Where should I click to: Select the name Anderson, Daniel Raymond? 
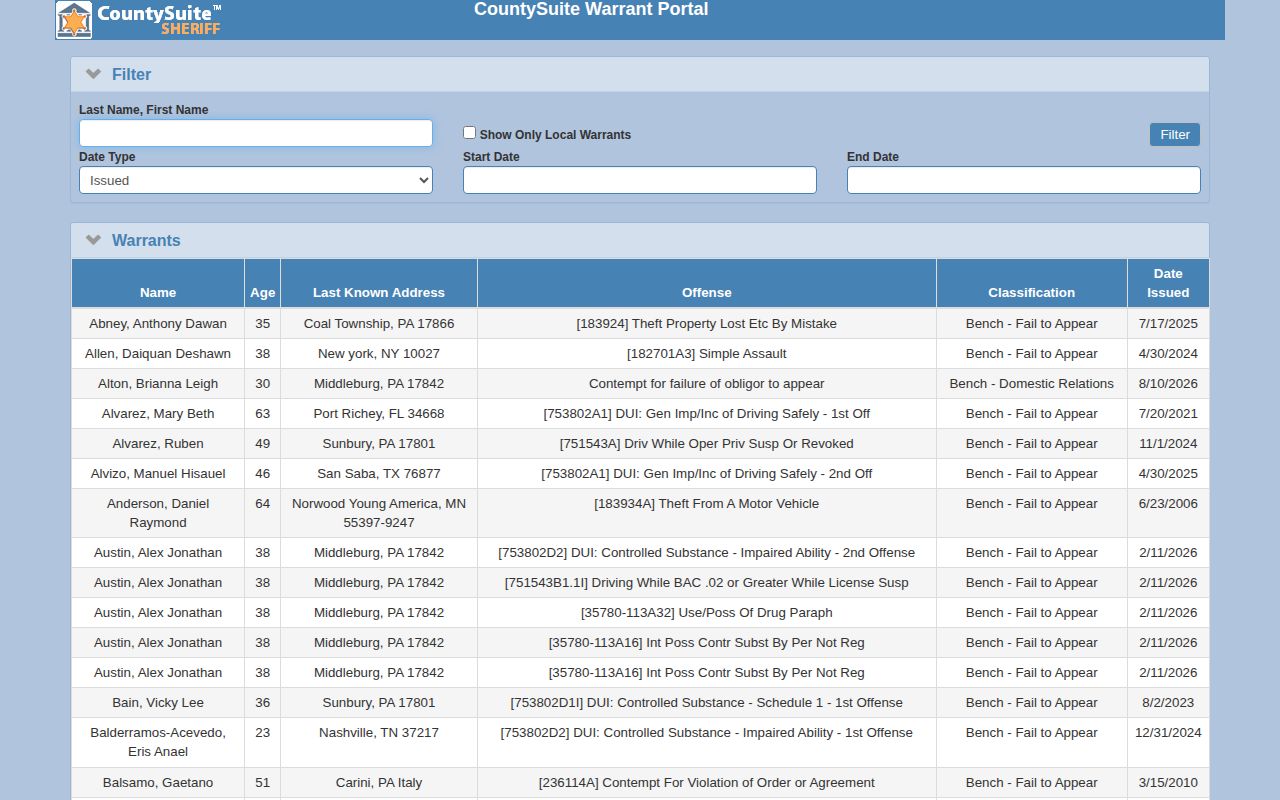click(x=158, y=513)
